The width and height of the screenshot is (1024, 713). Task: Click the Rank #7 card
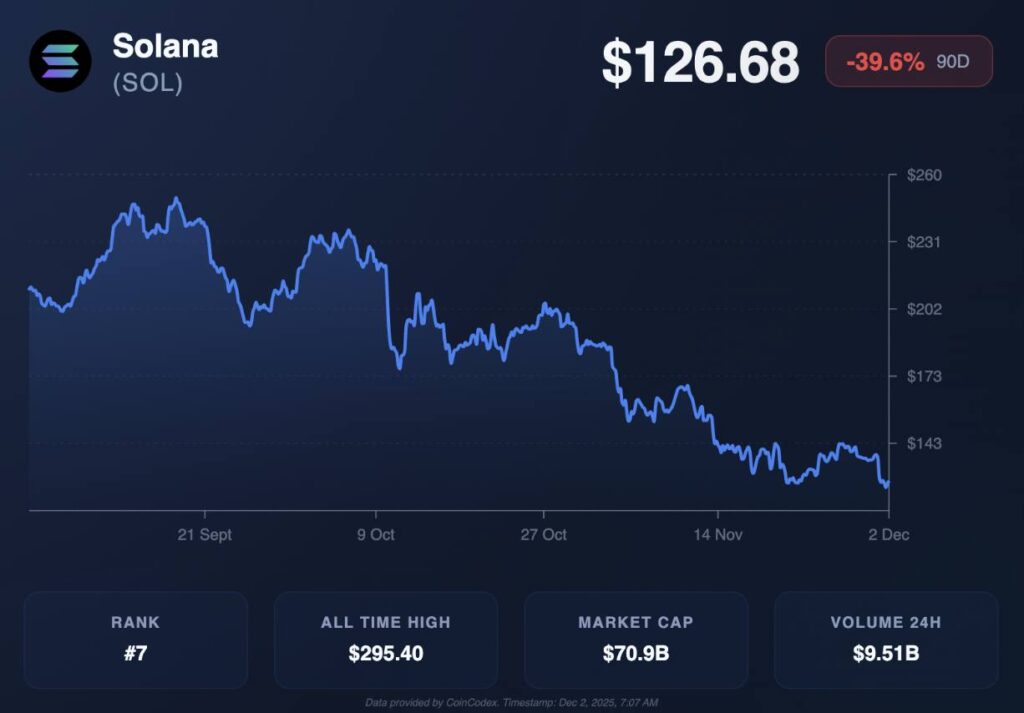tap(136, 639)
